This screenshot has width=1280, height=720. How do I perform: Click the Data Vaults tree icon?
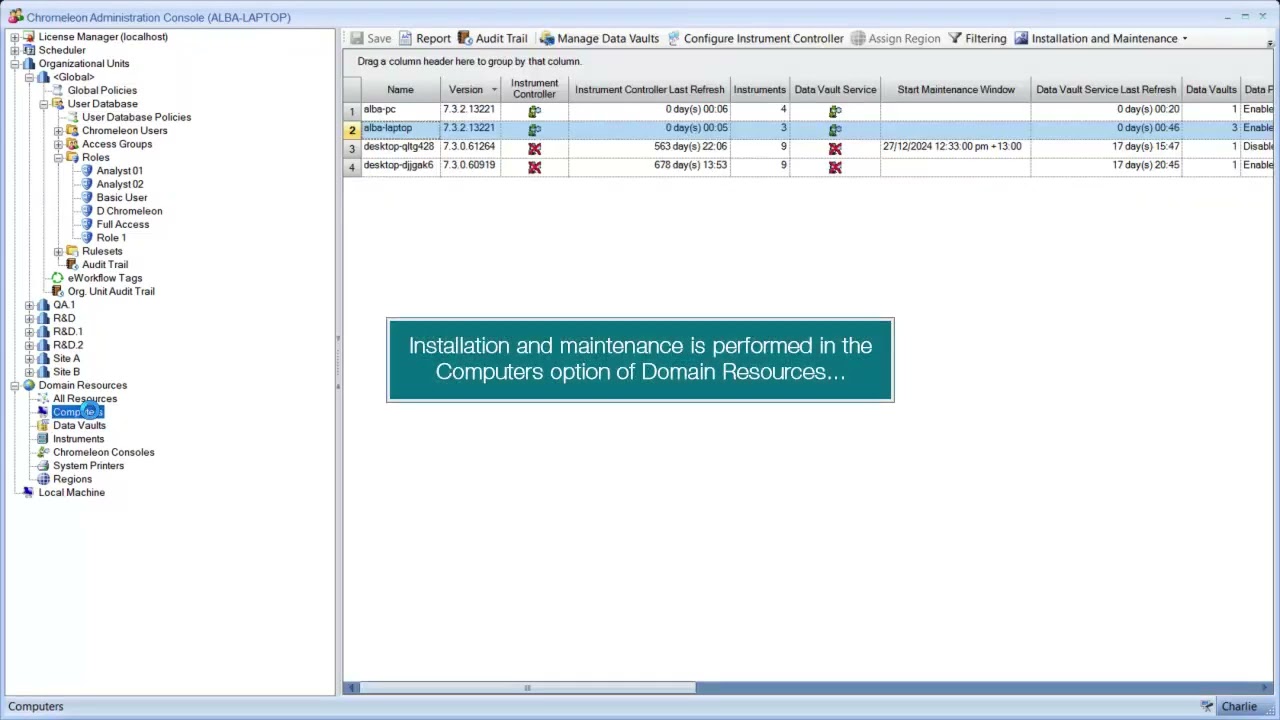coord(43,425)
